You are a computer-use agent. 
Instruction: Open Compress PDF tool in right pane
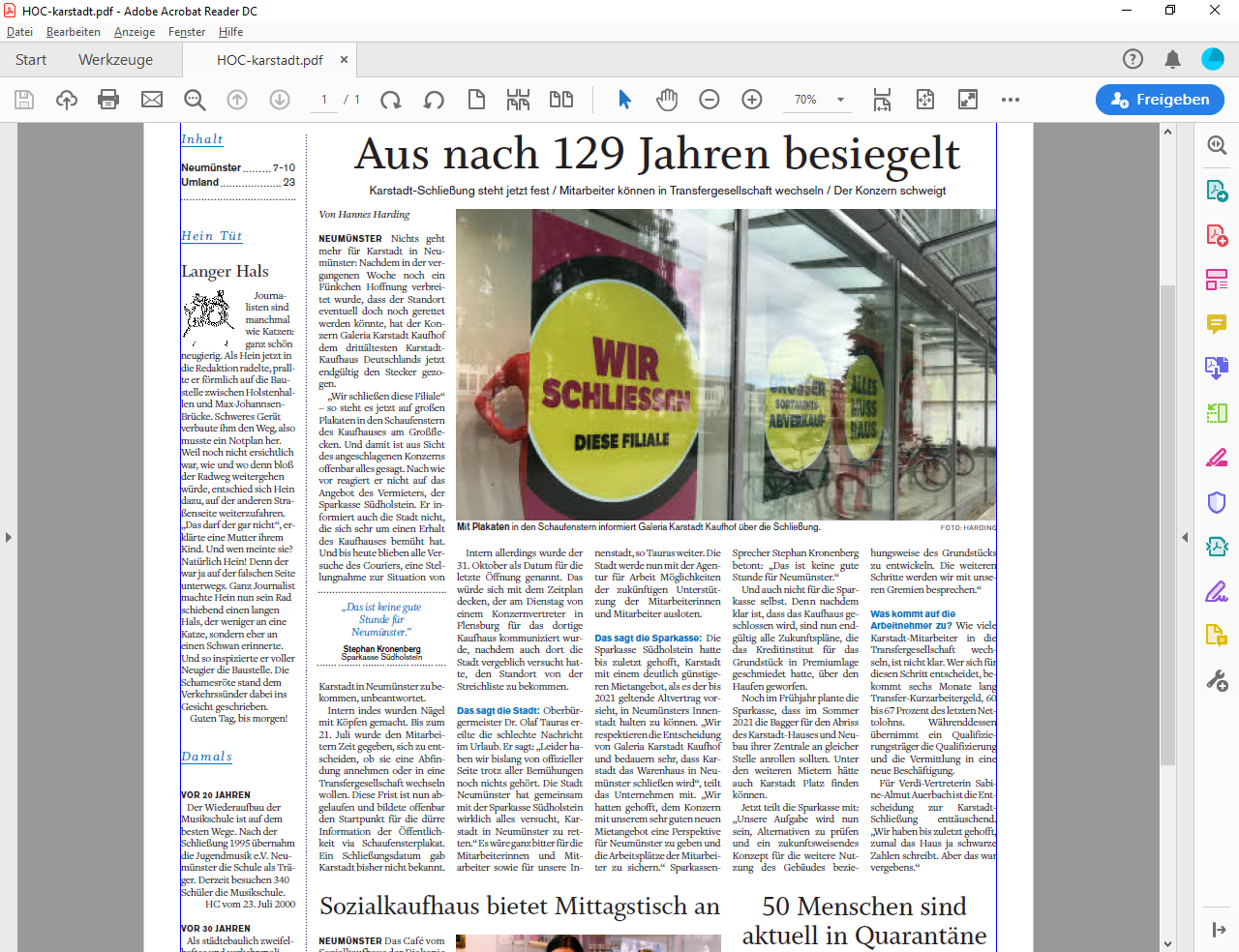1217,413
